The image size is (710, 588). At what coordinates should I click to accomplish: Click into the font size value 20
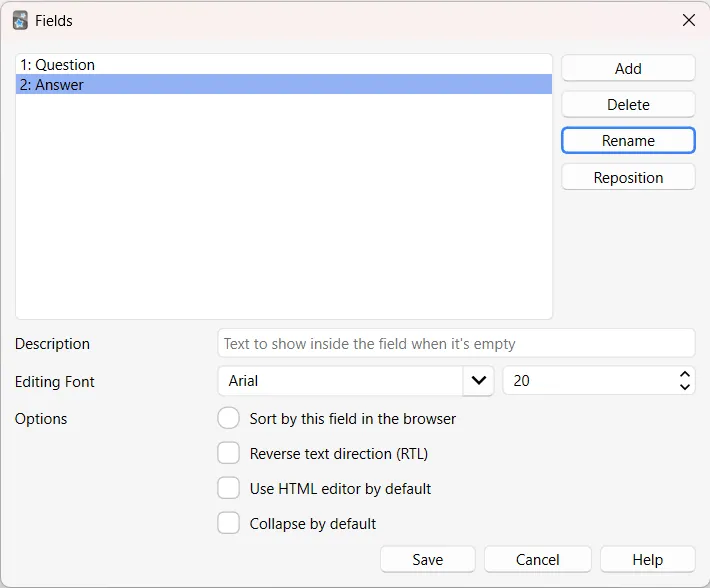click(x=589, y=381)
